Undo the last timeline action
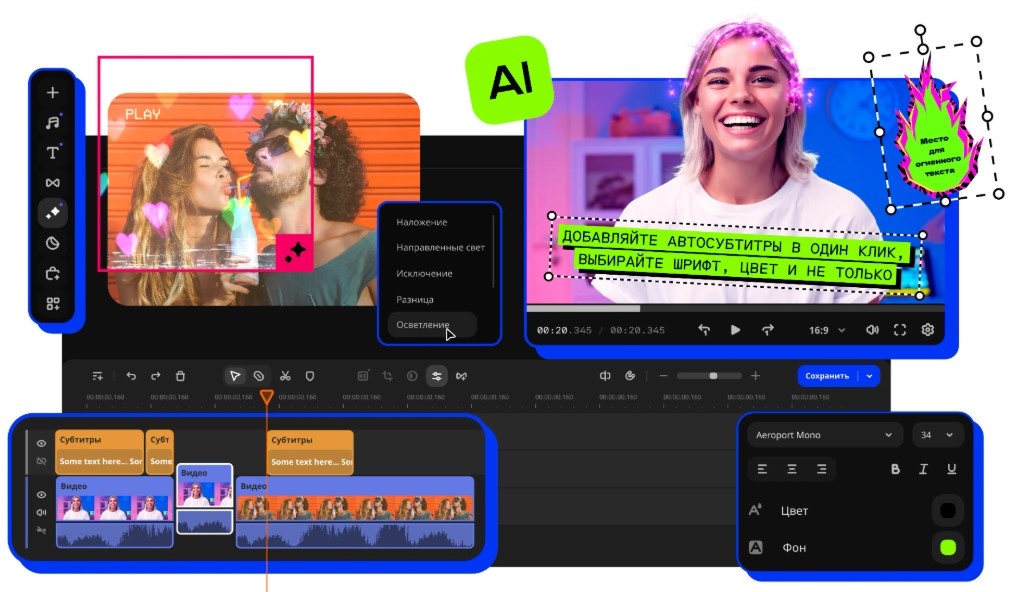The image size is (1016, 592). tap(131, 376)
